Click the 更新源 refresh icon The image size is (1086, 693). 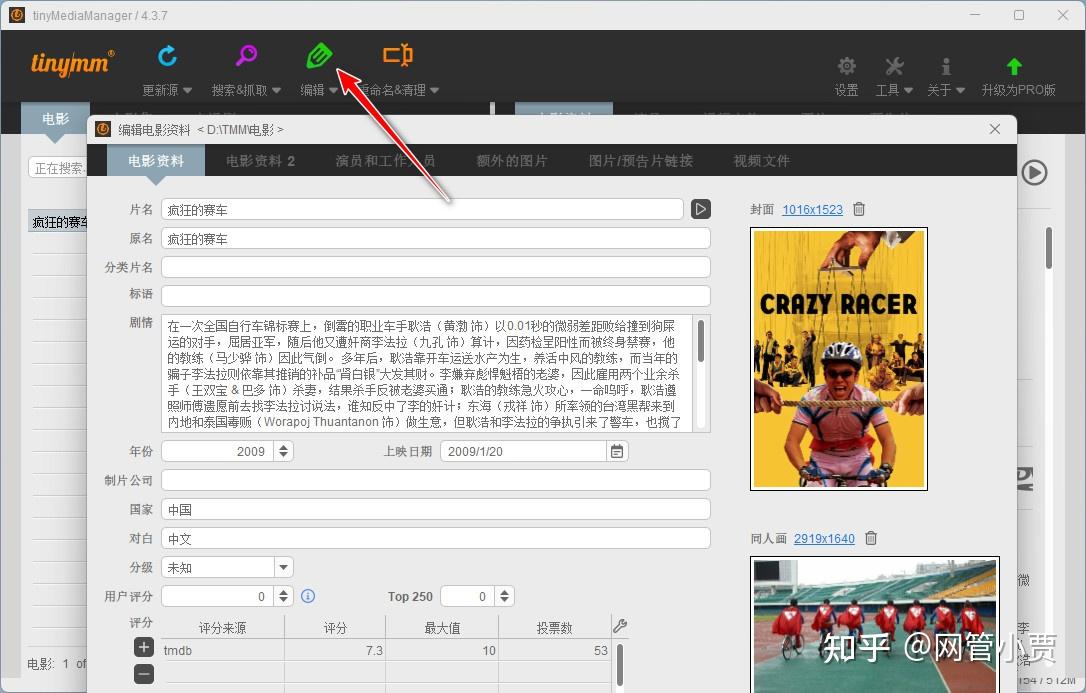[166, 57]
